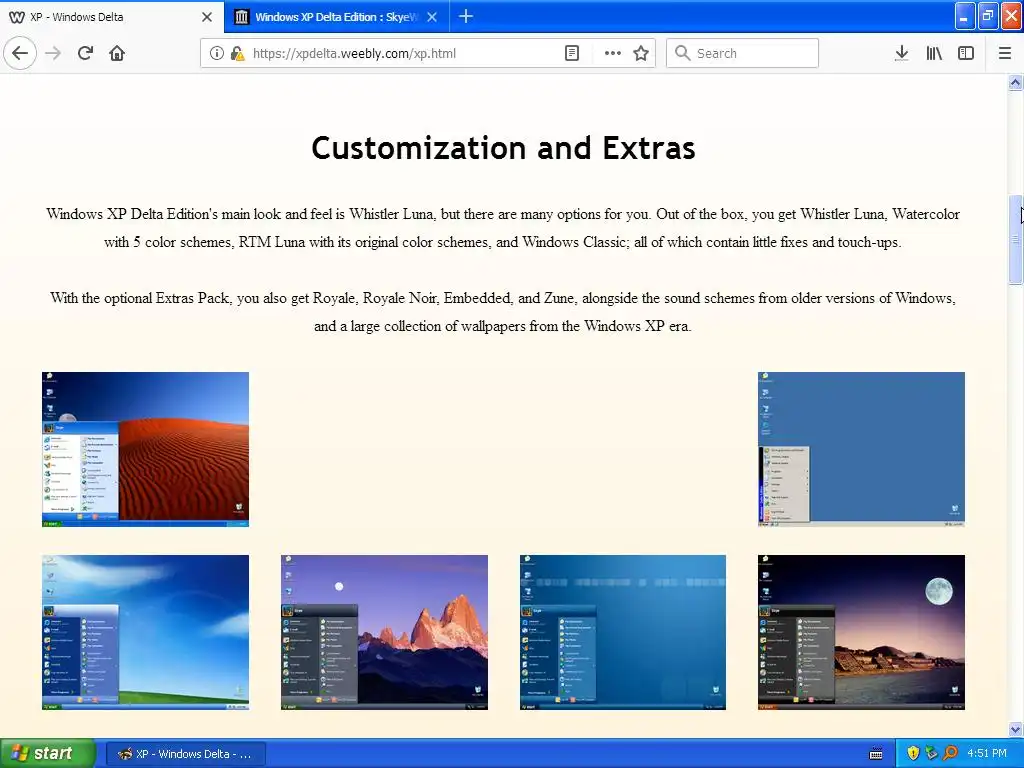The height and width of the screenshot is (768, 1024).
Task: Open the plain blue Embedded-style screenshot
Action: coord(622,632)
